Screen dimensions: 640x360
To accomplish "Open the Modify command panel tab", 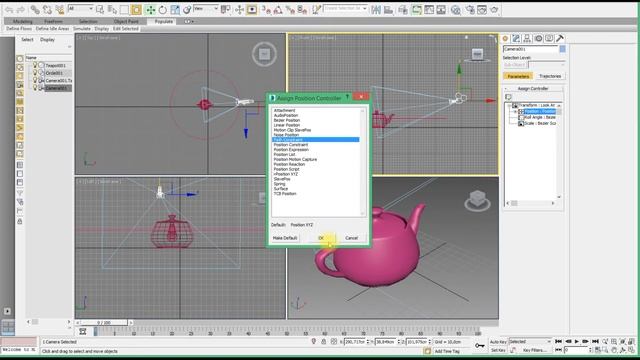I will click(516, 38).
